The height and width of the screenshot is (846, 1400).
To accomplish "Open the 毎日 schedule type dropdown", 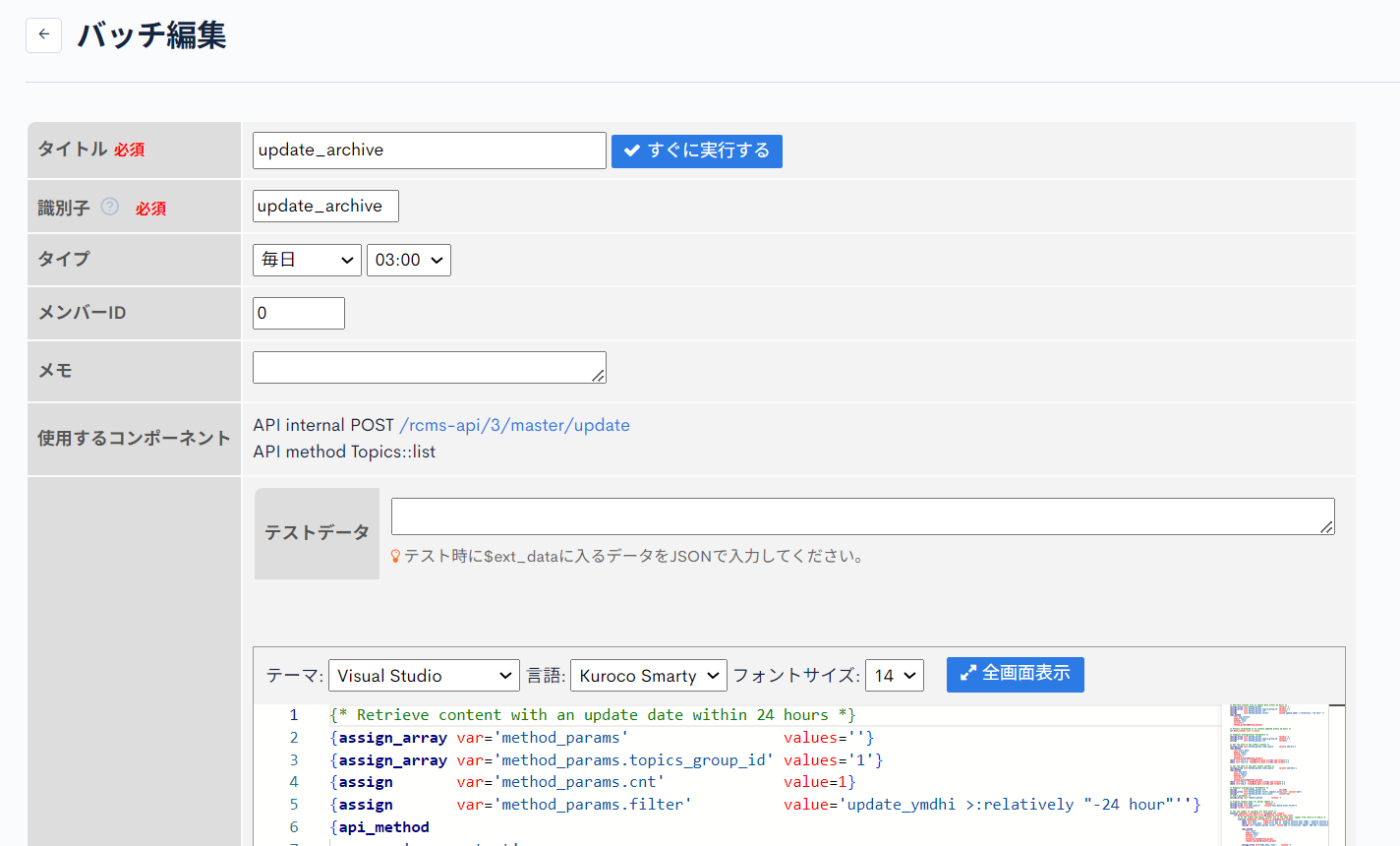I will (x=307, y=260).
